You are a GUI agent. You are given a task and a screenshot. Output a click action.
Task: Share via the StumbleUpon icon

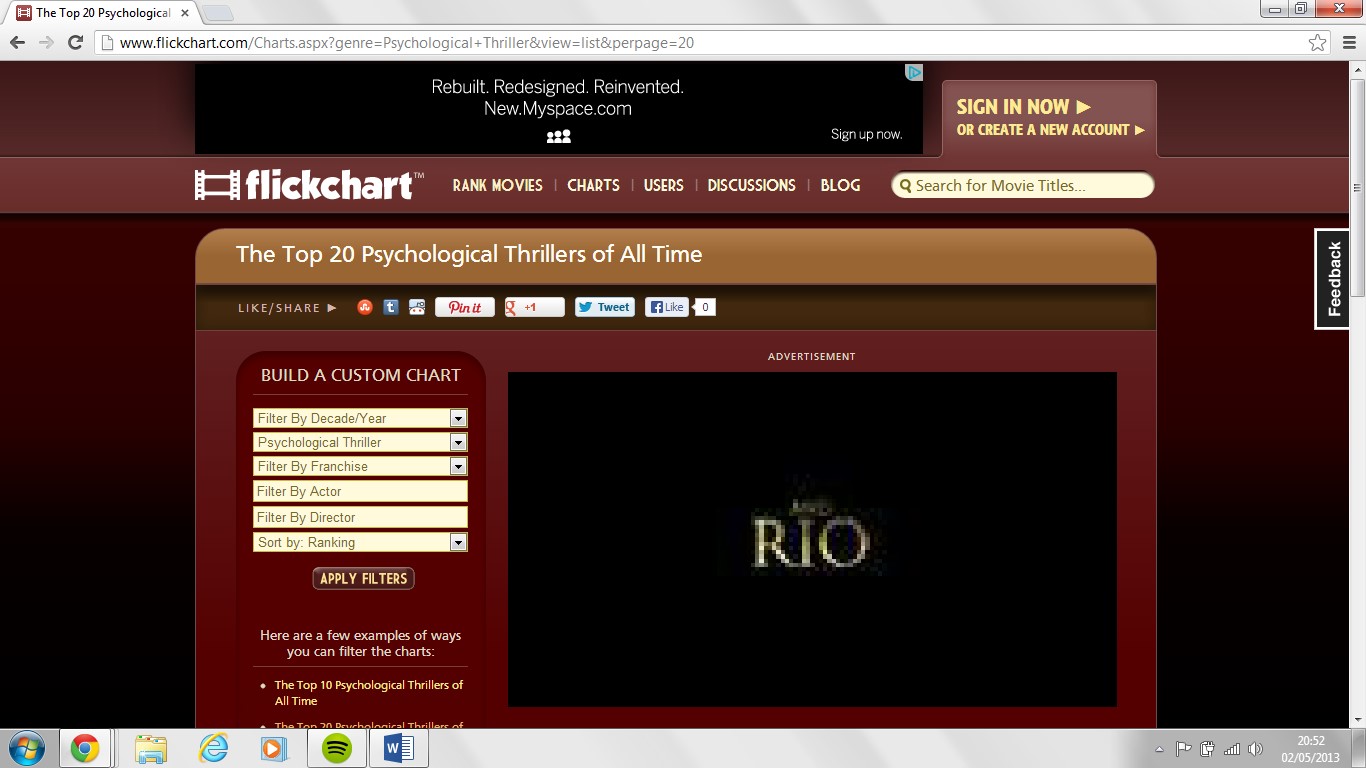click(365, 307)
